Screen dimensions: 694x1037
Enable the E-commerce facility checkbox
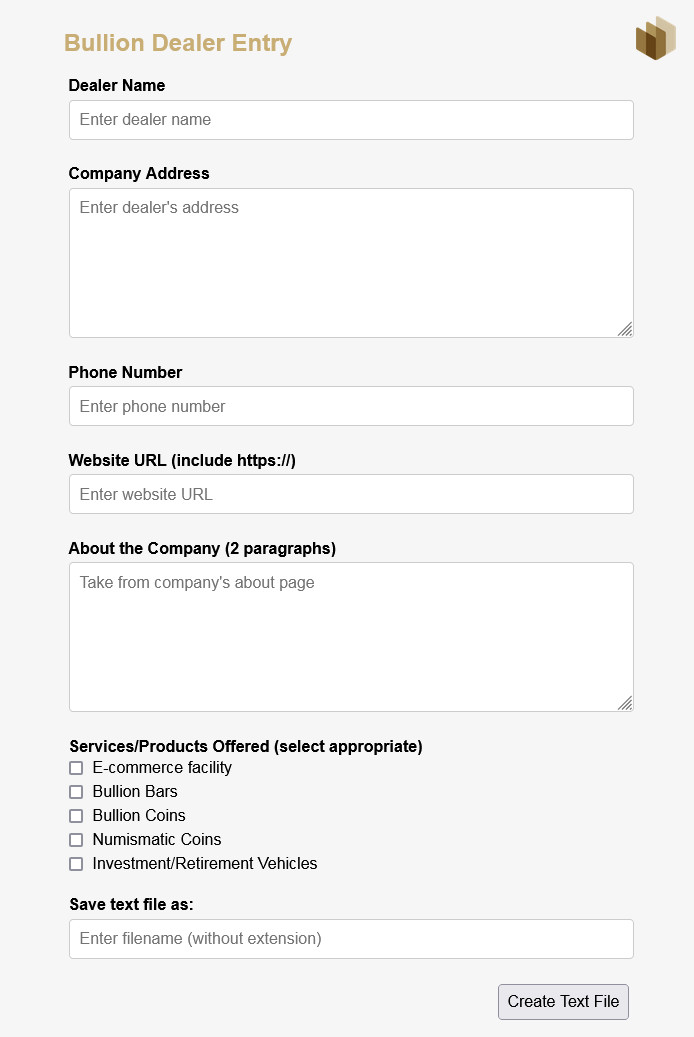point(76,768)
